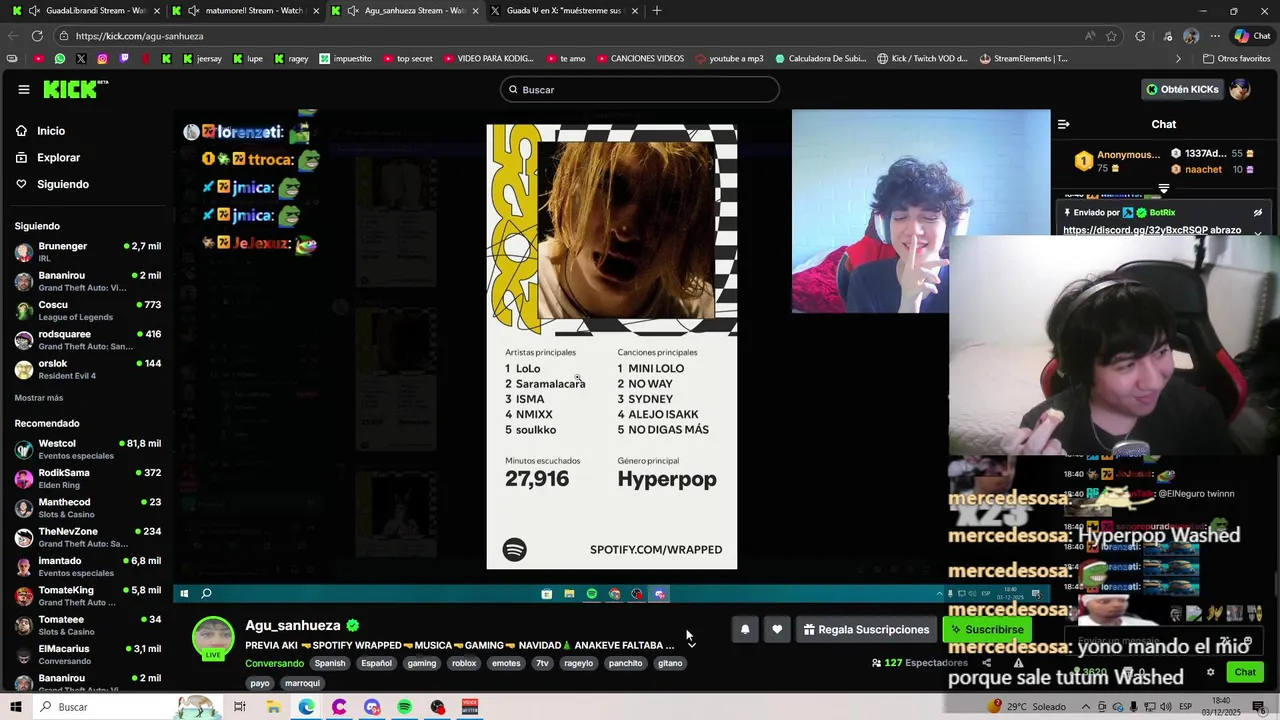Viewport: 1280px width, 720px height.
Task: Switch to GuadaLibrandi Stream browser tab
Action: tap(87, 11)
